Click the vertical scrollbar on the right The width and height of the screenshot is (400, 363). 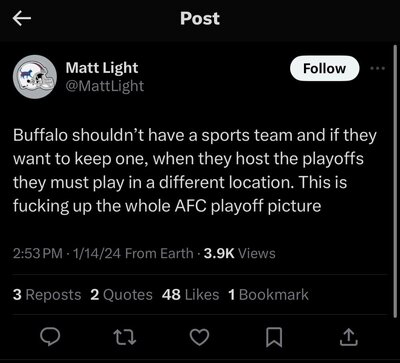395,182
